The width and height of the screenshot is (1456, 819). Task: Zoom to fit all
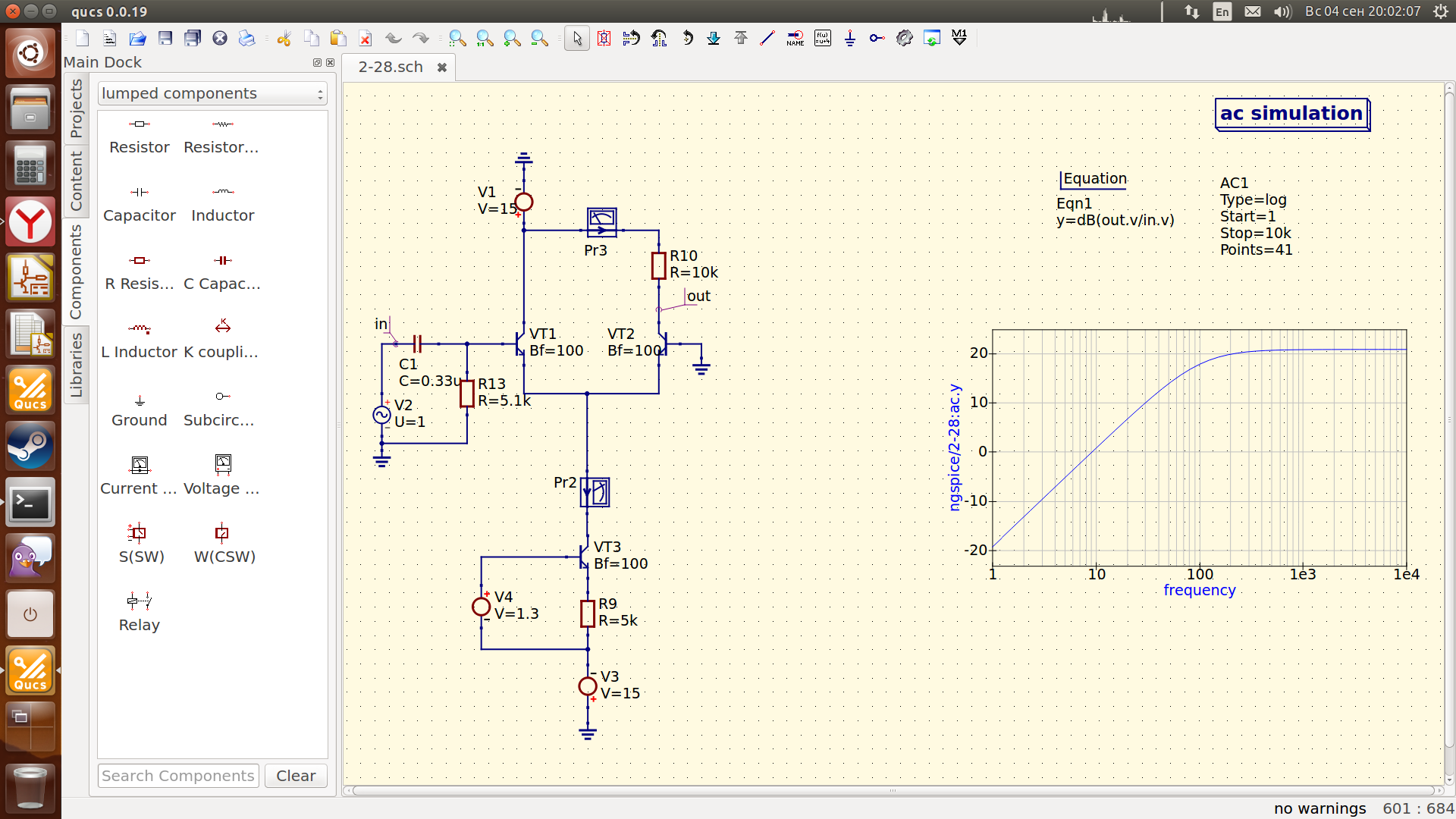coord(457,38)
